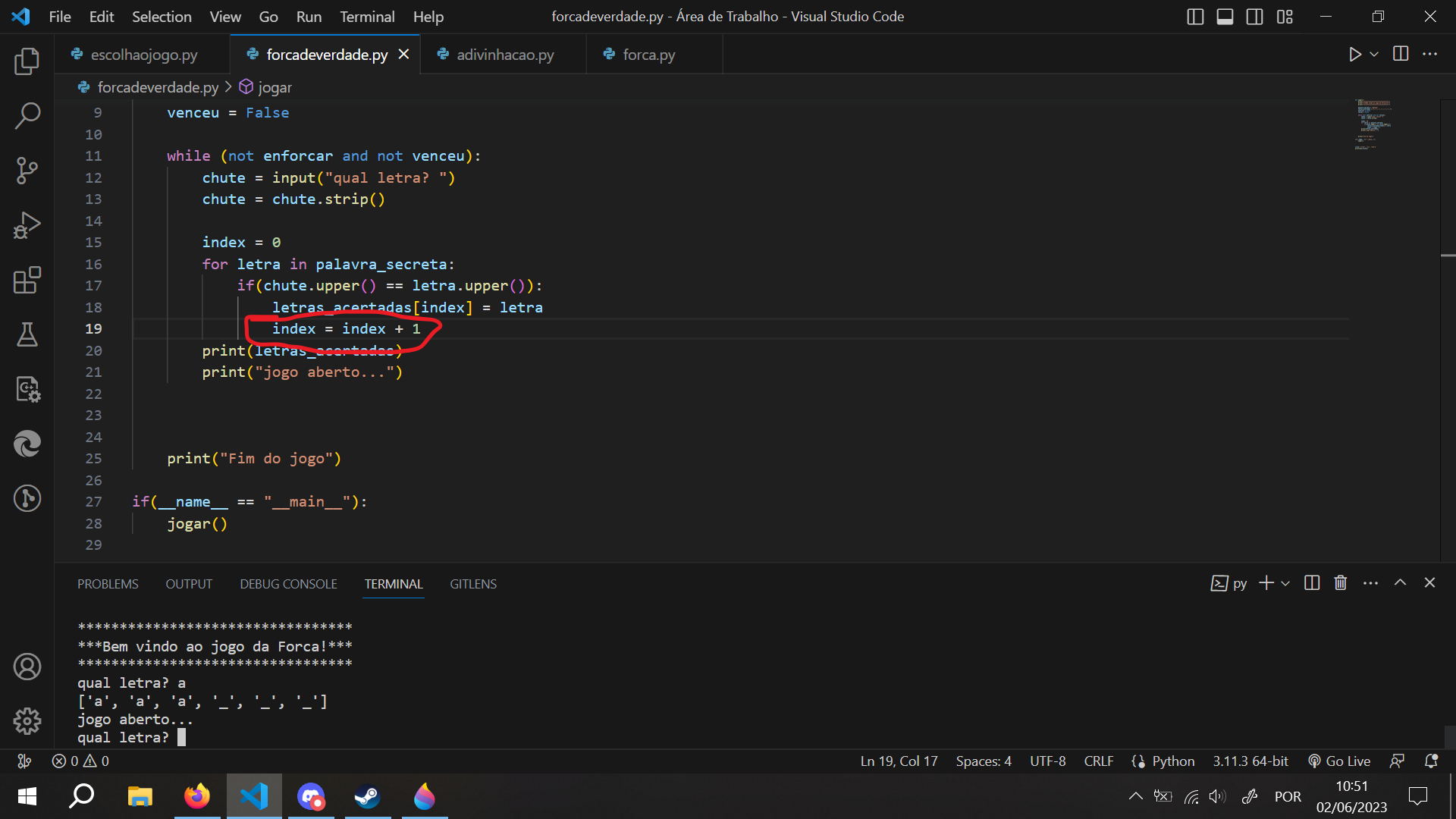1456x819 pixels.
Task: Kill terminal with trash icon
Action: pyautogui.click(x=1341, y=582)
